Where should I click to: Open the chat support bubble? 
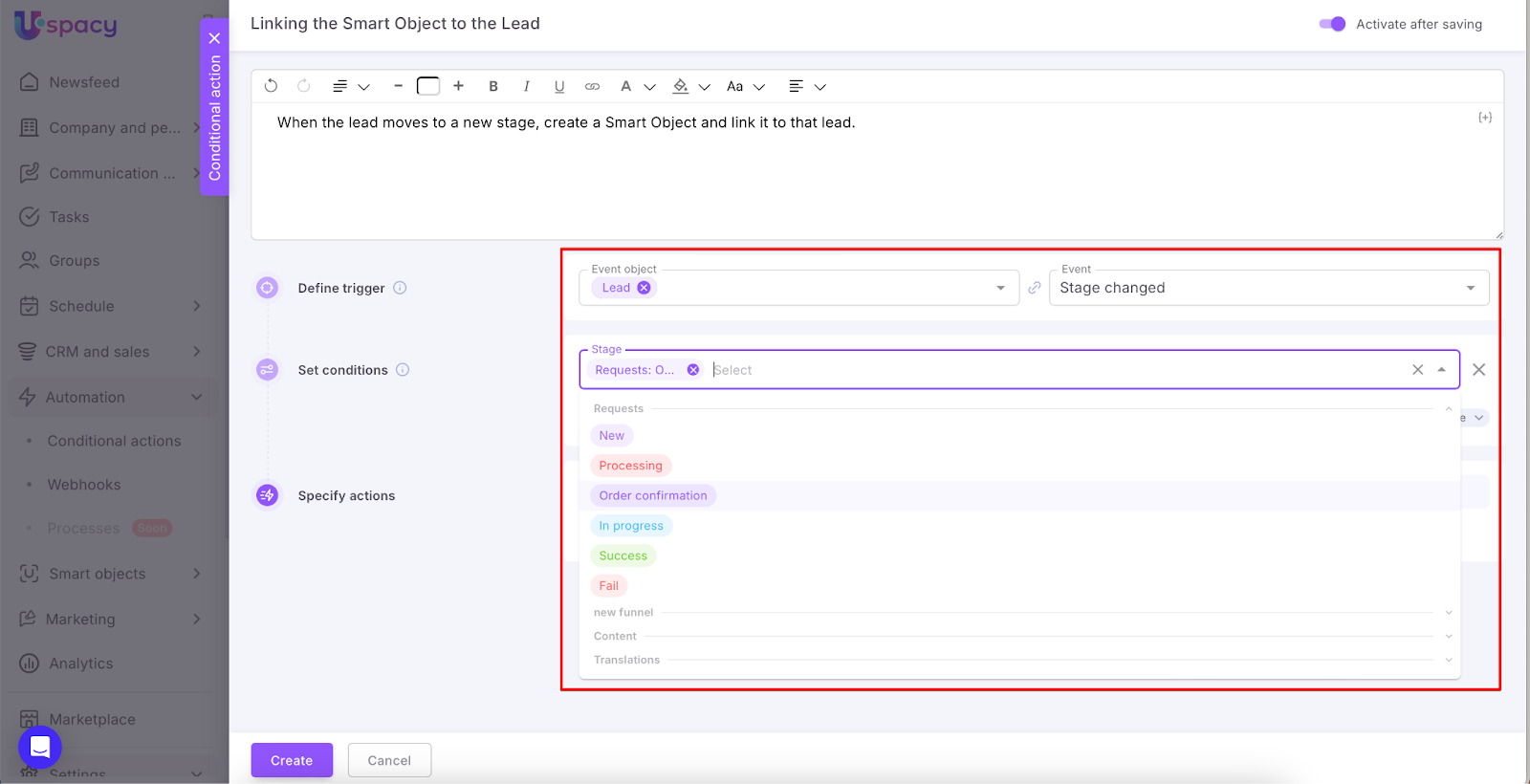[x=40, y=748]
